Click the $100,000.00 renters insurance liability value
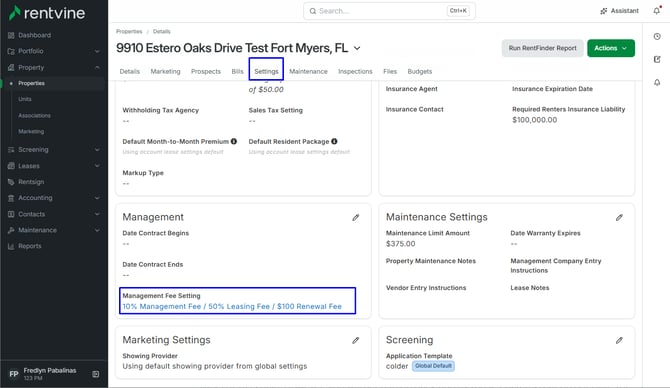The image size is (670, 388). point(535,120)
